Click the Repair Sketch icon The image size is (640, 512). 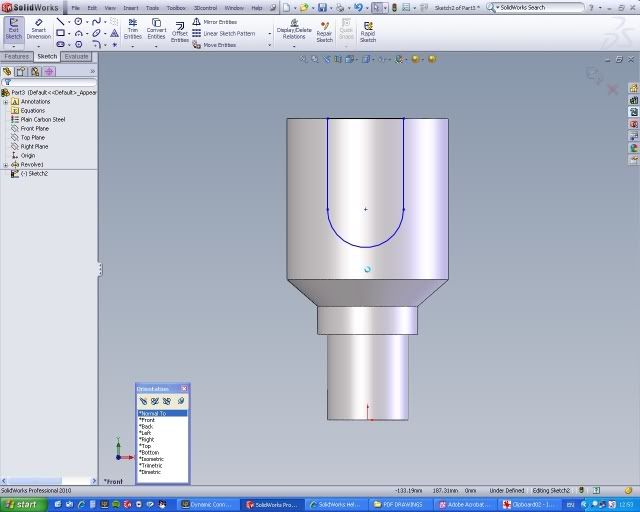(324, 28)
